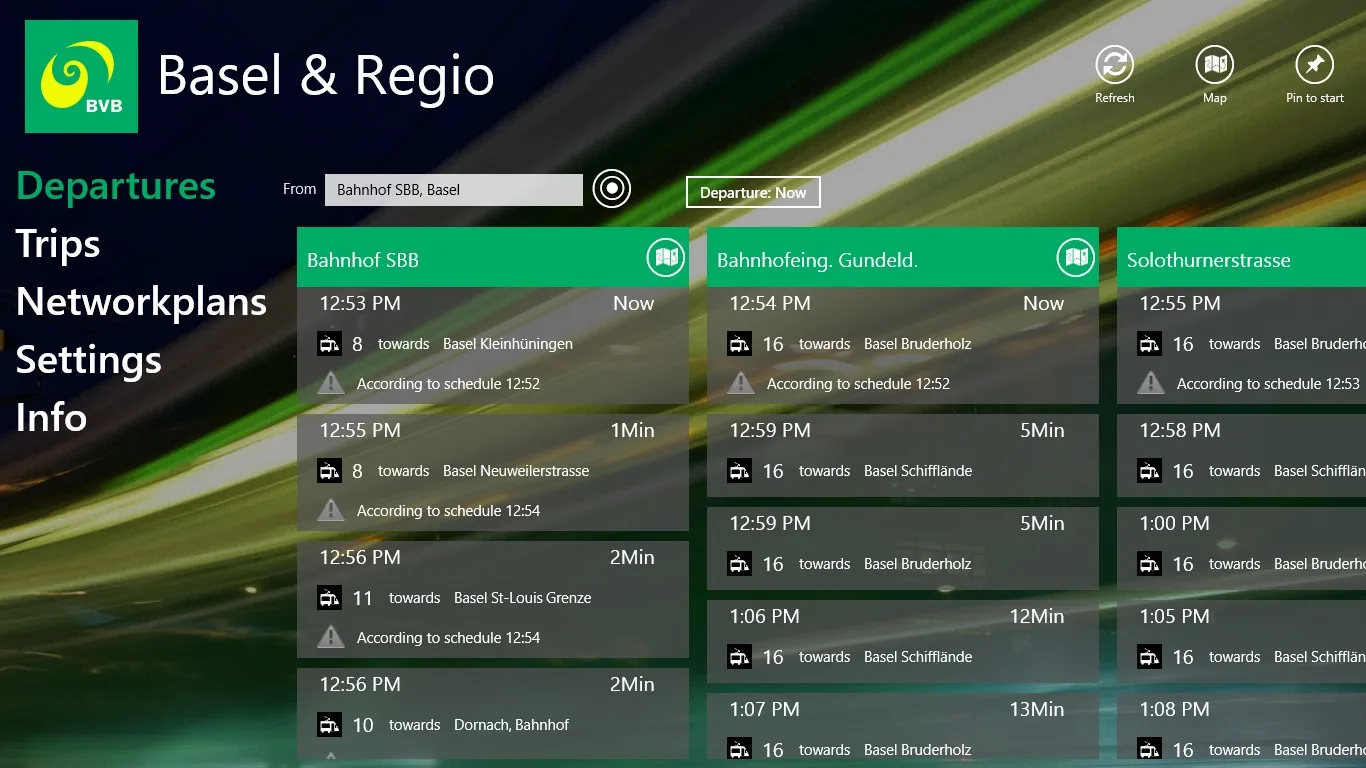
Task: Select the Departures menu item
Action: coord(116,186)
